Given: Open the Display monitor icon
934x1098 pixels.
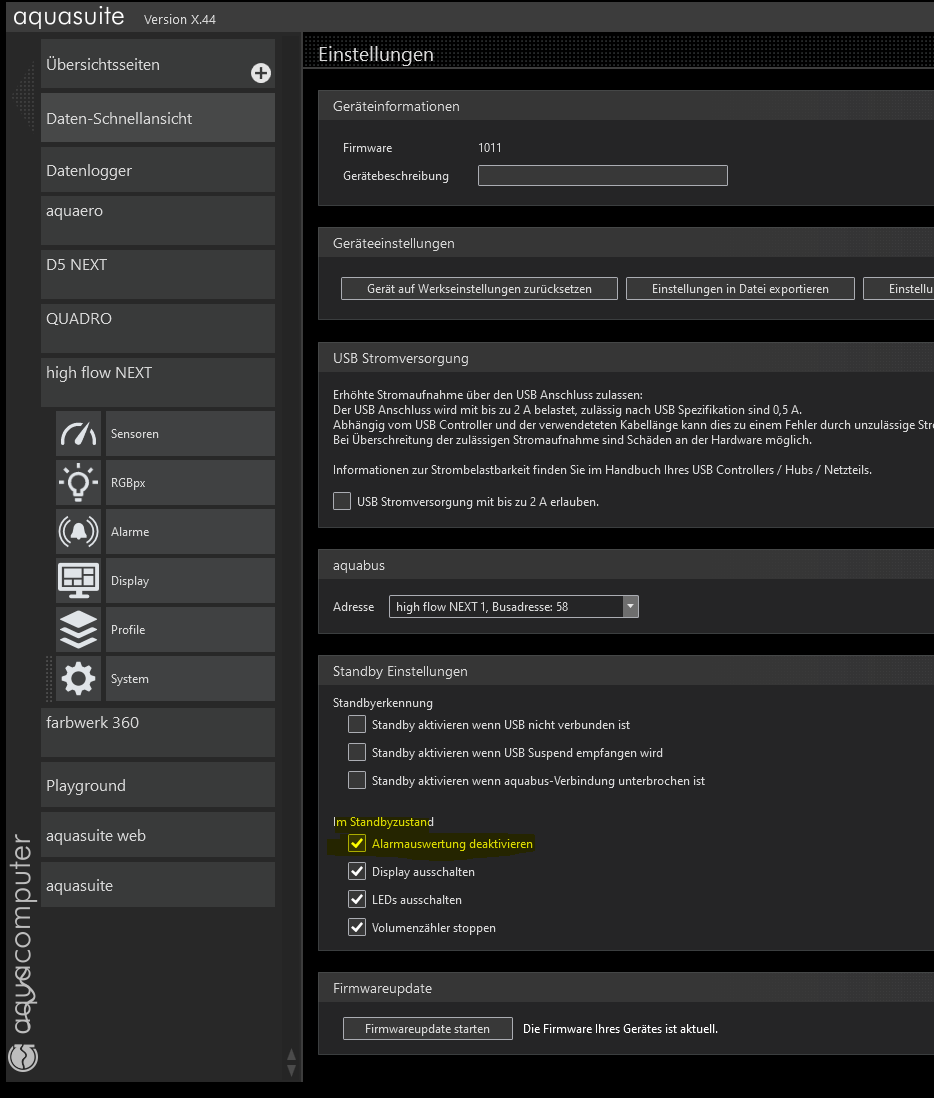Looking at the screenshot, I should point(79,581).
